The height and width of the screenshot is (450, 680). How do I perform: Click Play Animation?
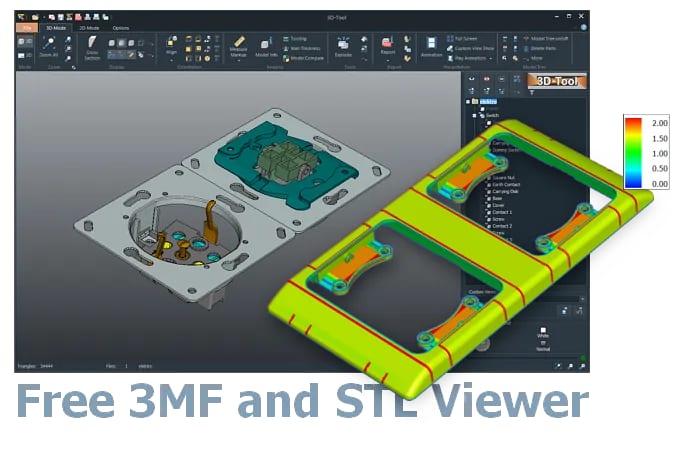467,58
